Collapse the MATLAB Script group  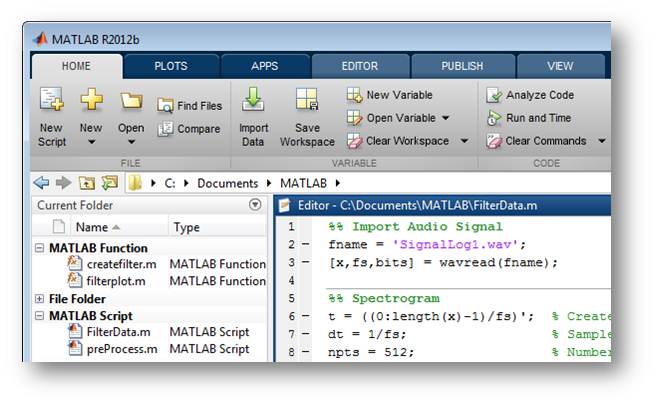[x=39, y=315]
